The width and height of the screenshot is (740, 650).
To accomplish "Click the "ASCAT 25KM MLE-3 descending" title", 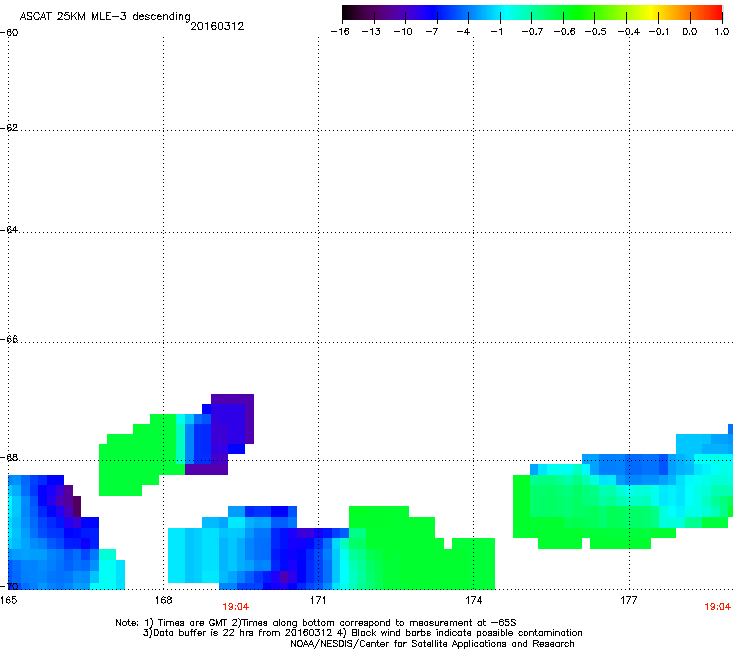I will (x=105, y=16).
